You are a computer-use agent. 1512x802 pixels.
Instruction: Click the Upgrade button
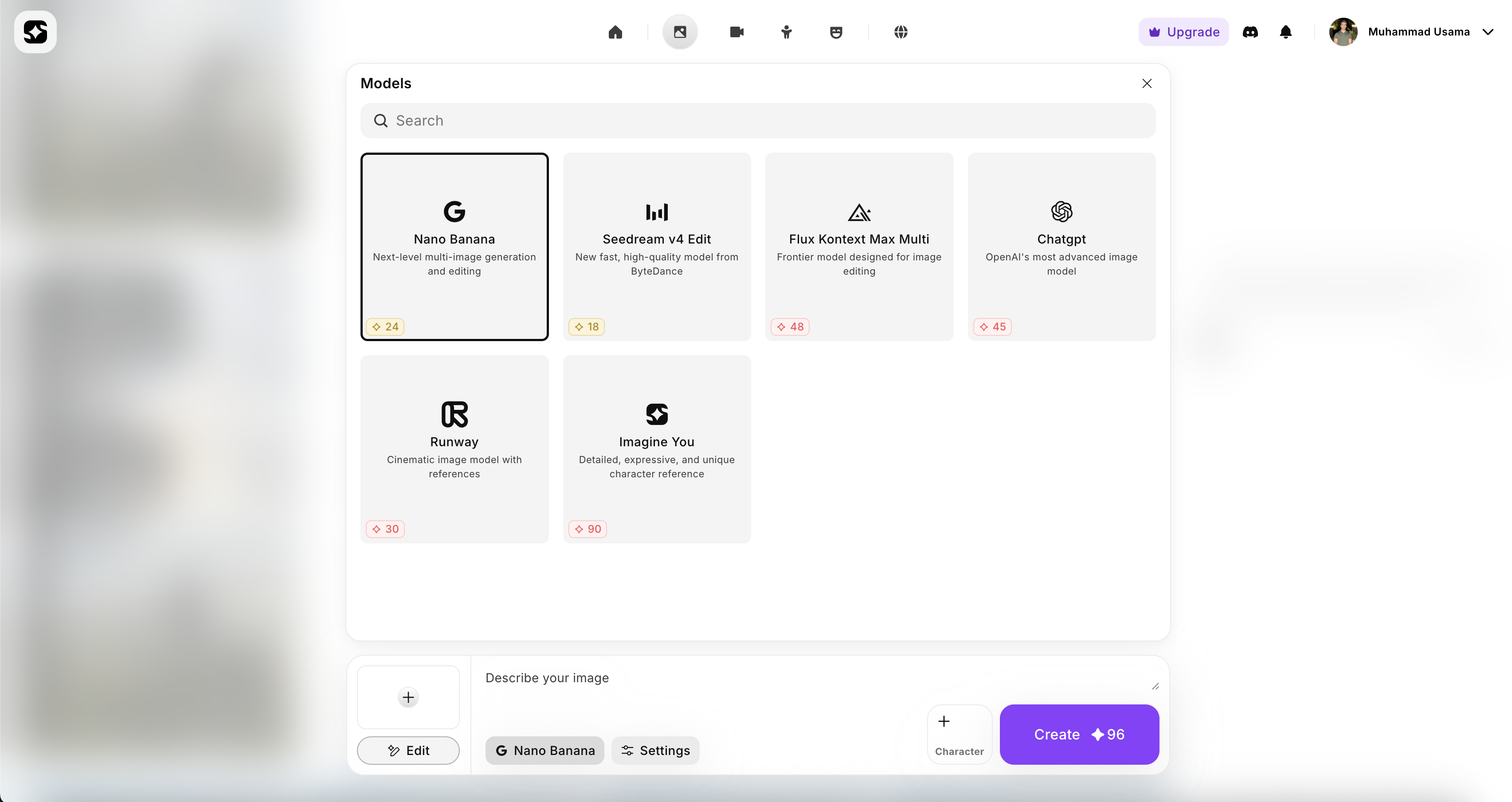point(1183,31)
